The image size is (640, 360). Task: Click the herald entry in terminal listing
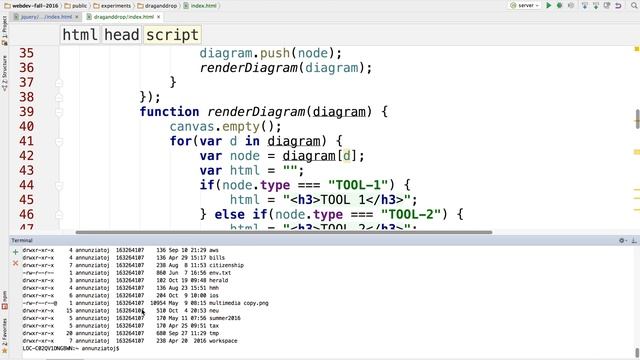coord(218,280)
